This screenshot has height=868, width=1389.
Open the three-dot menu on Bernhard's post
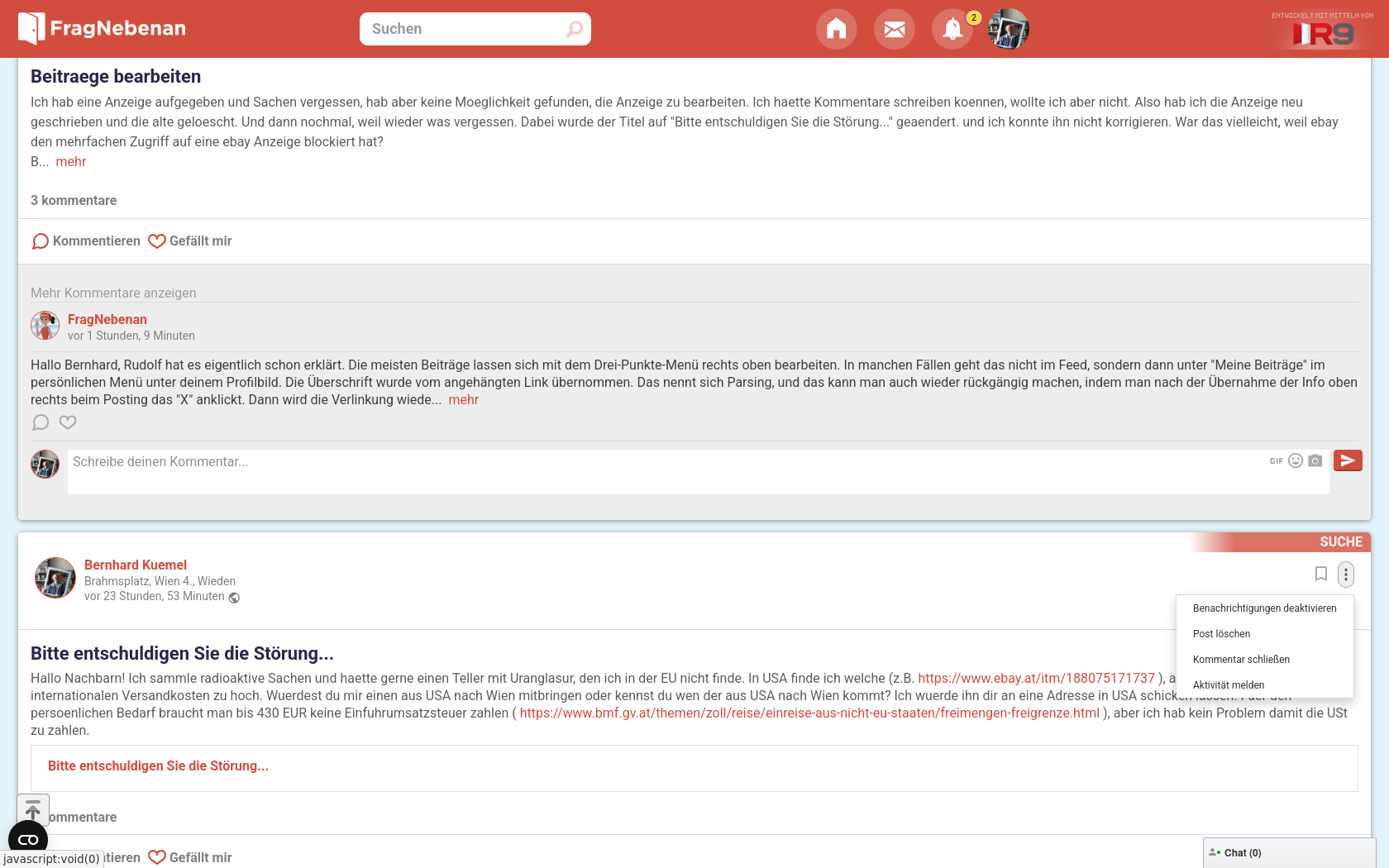[1345, 574]
